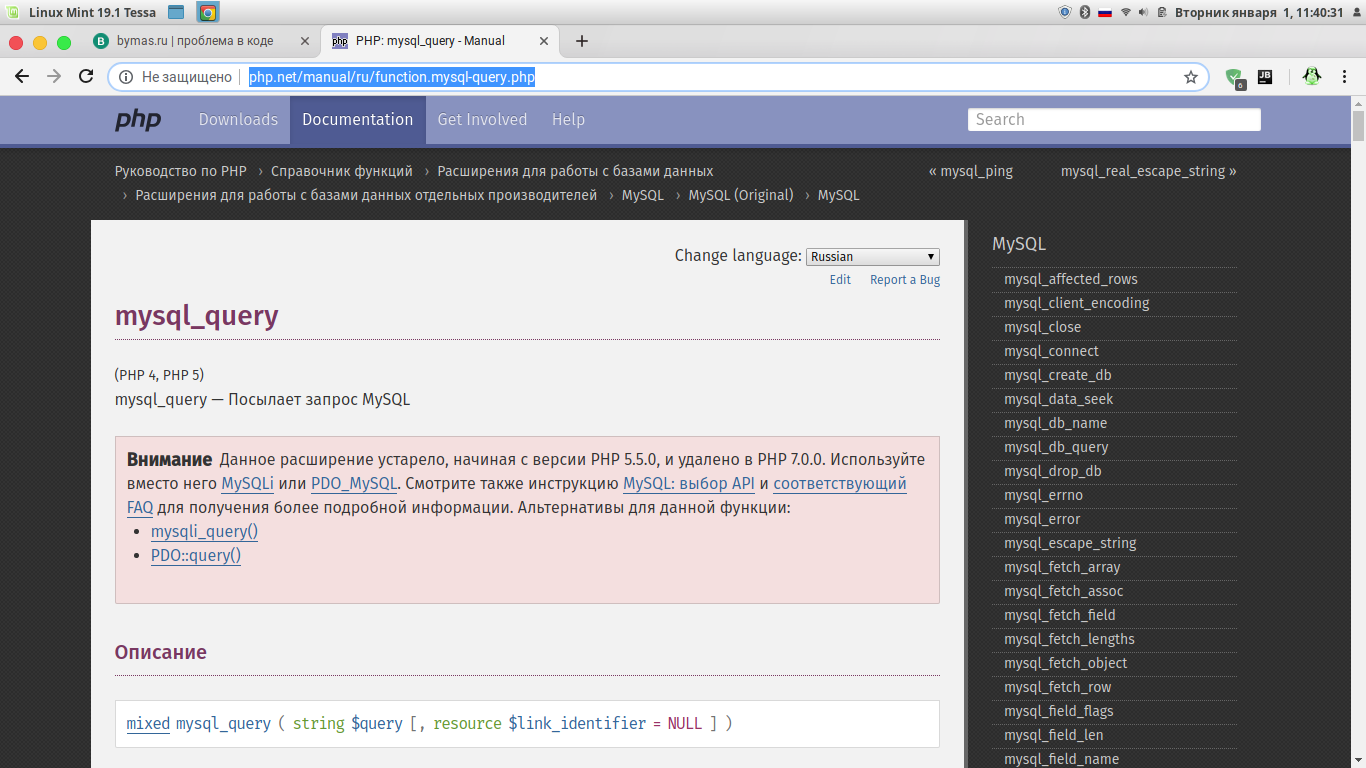
Task: Open the penguin profile avatar
Action: coord(1311,77)
